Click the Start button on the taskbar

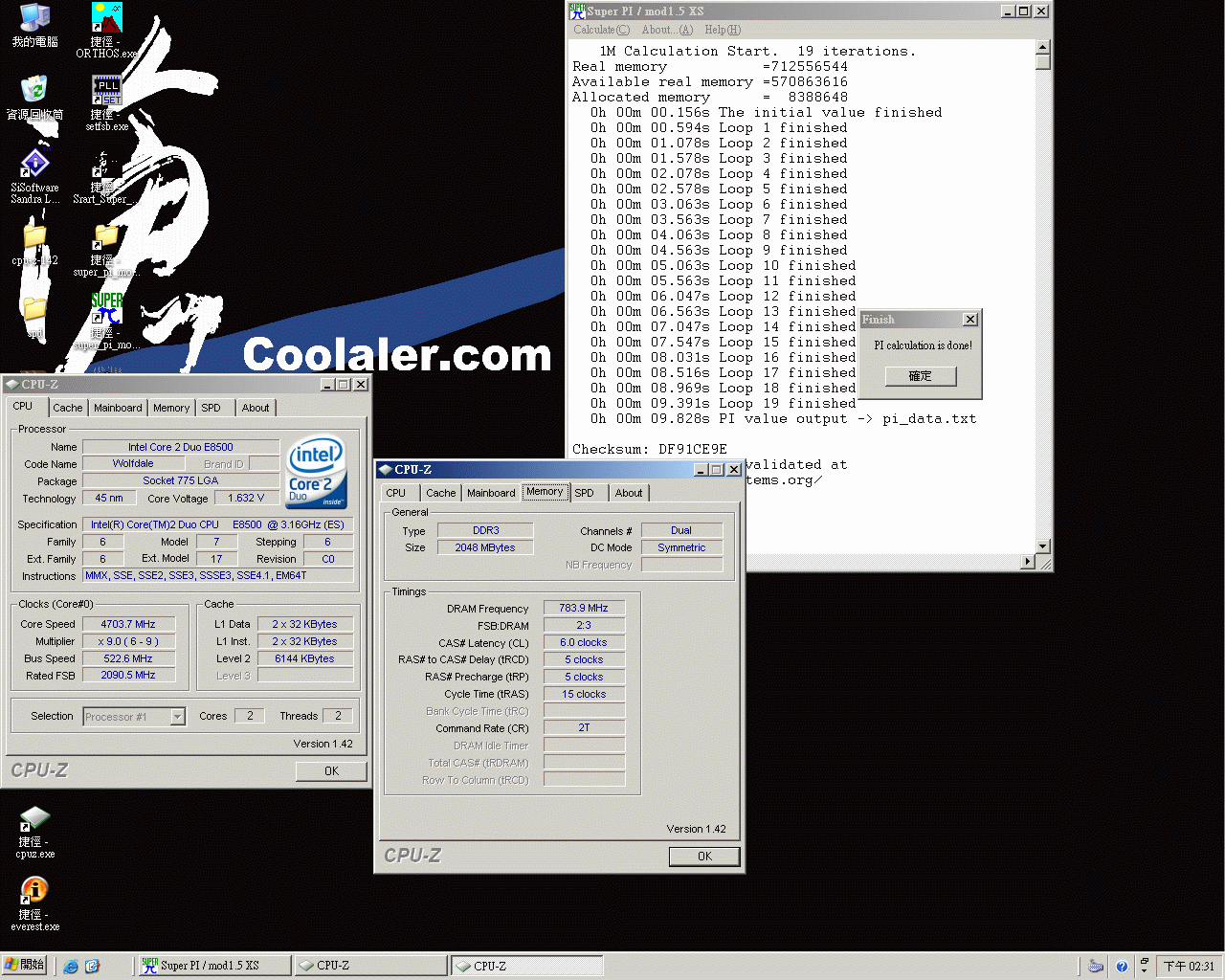click(25, 966)
